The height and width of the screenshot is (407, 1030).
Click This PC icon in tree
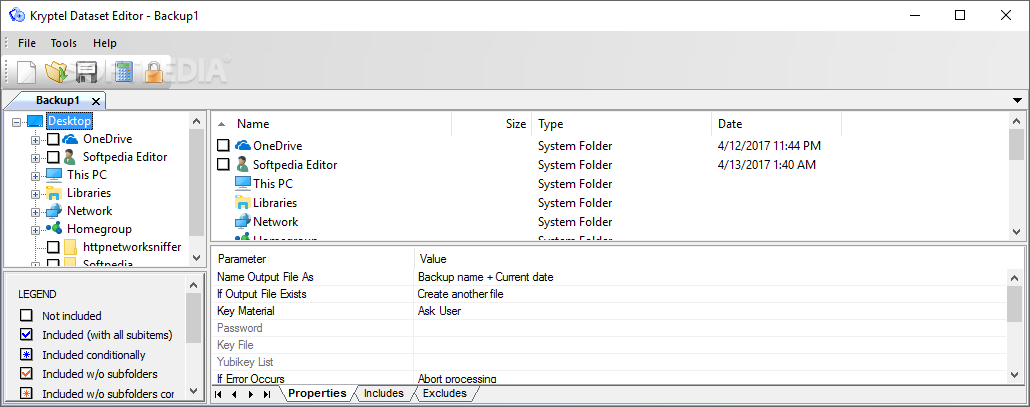click(54, 175)
